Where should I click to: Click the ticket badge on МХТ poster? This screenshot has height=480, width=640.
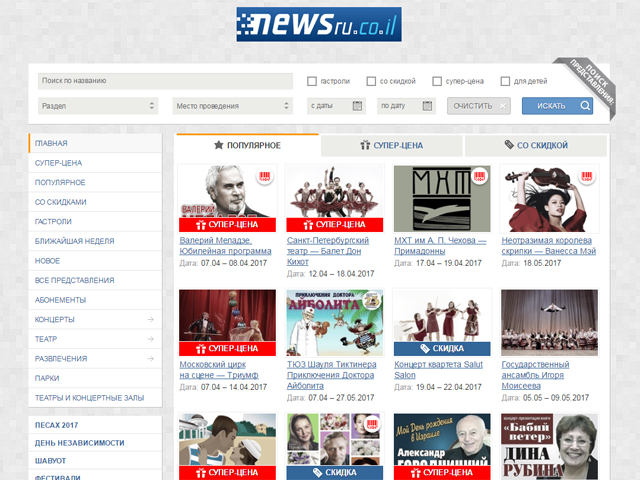pos(479,177)
